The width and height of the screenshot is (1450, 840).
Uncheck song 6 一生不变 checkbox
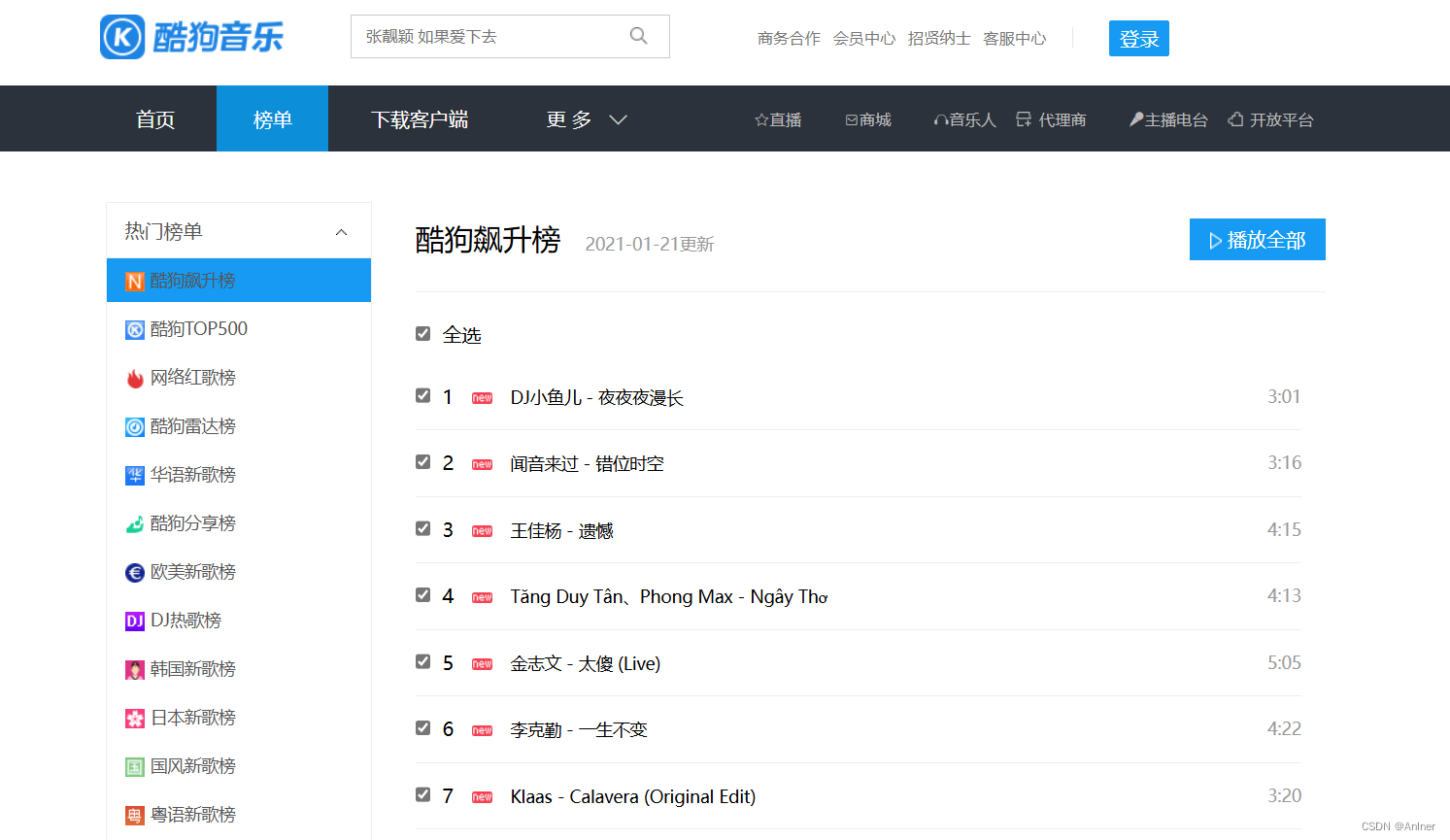(x=422, y=728)
